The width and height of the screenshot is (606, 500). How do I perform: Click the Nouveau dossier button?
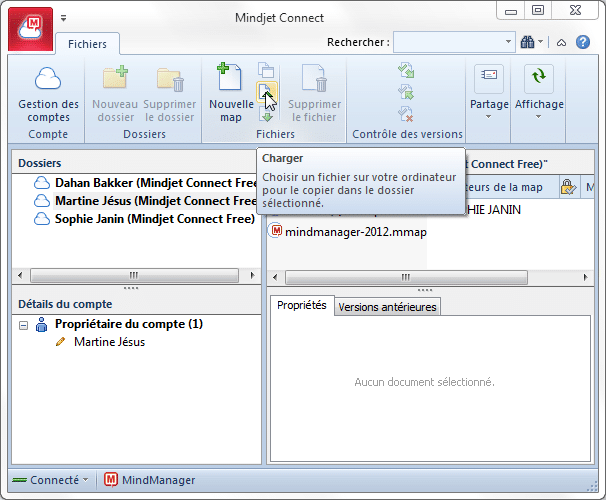click(x=115, y=95)
